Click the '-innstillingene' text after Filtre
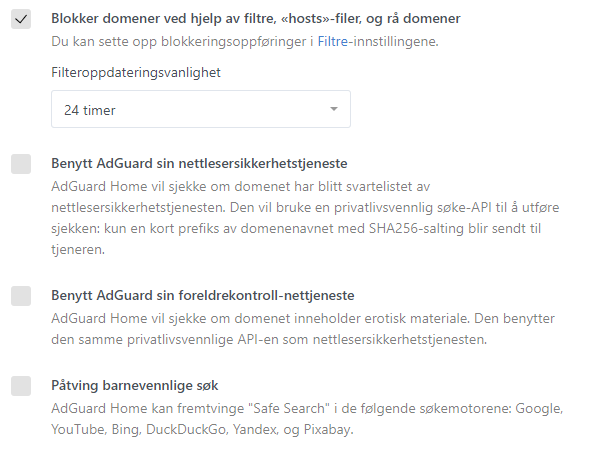The height and width of the screenshot is (449, 590). coord(393,41)
